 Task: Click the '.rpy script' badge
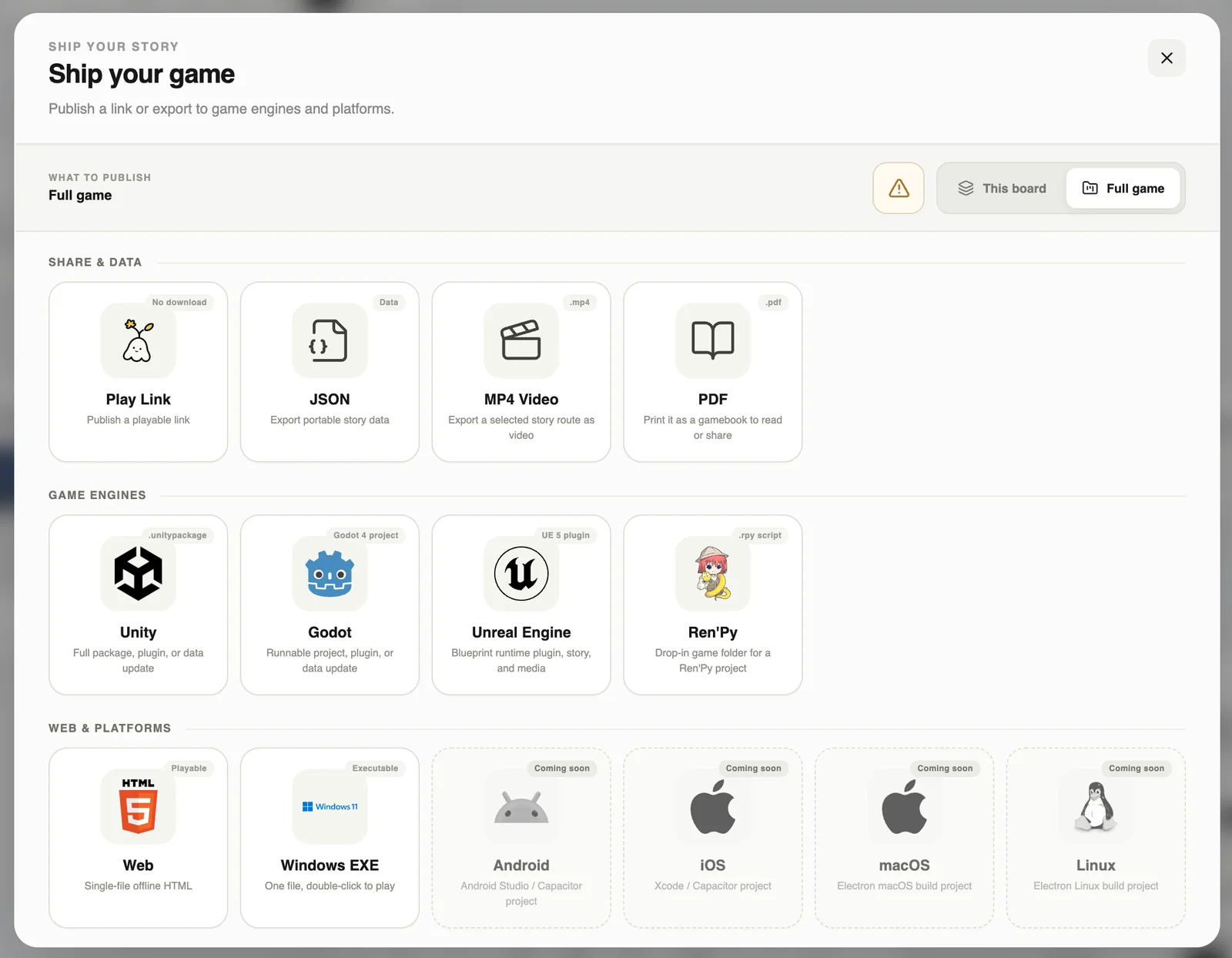(x=760, y=535)
